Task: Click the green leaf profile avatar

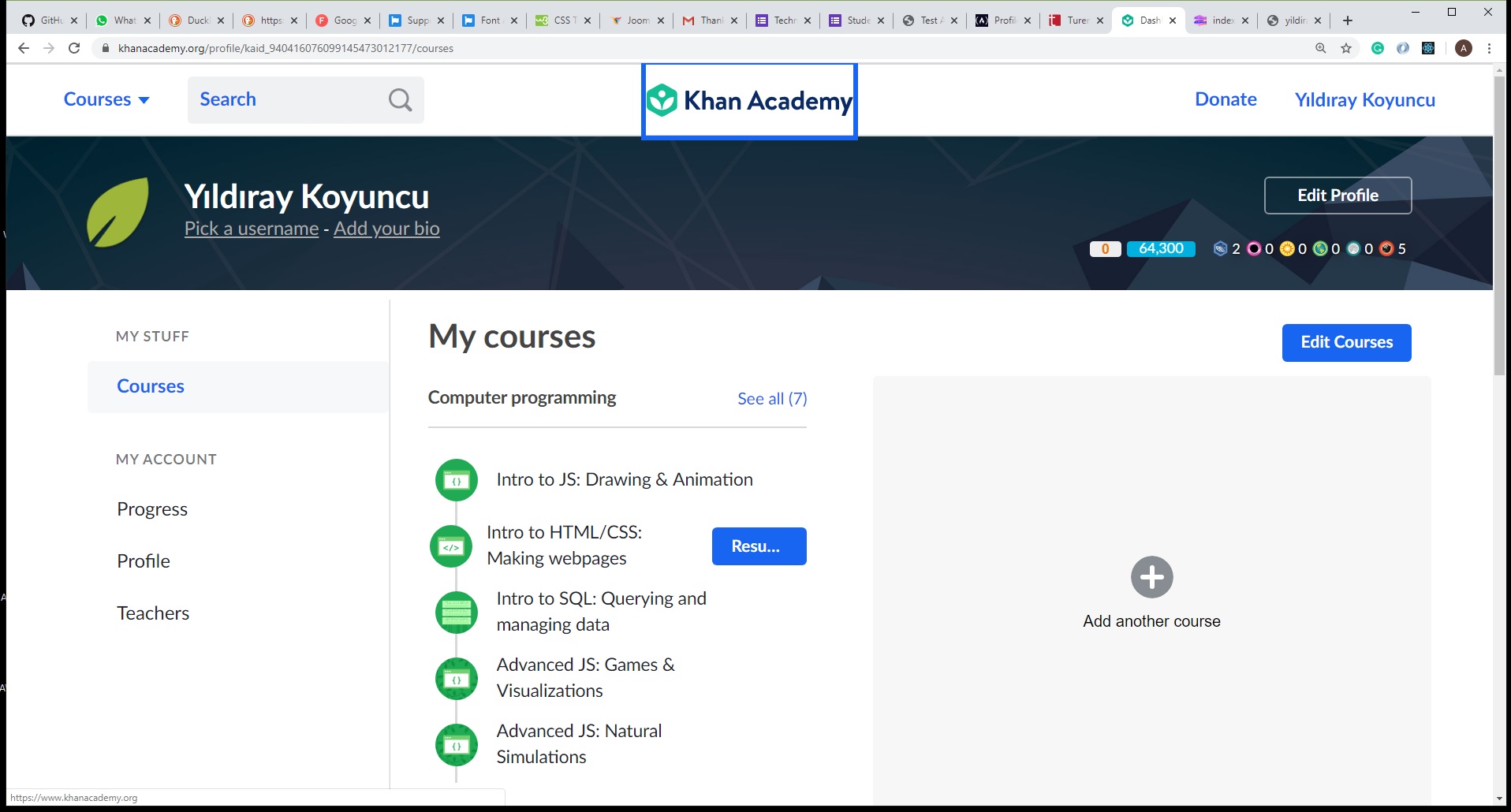Action: coord(118,212)
